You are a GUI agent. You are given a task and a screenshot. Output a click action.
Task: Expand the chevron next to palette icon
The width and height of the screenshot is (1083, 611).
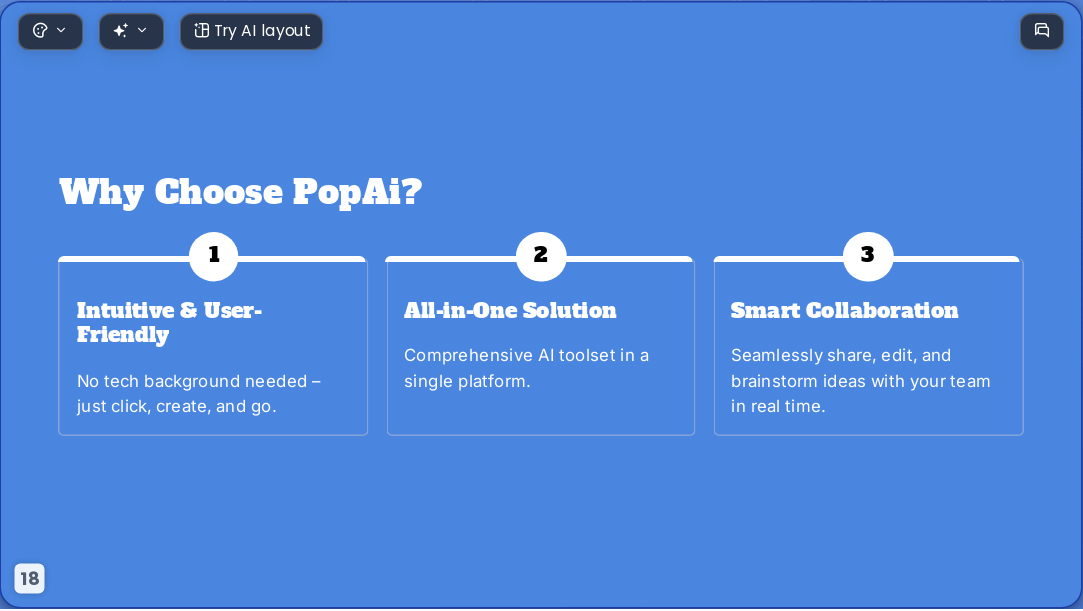coord(61,30)
